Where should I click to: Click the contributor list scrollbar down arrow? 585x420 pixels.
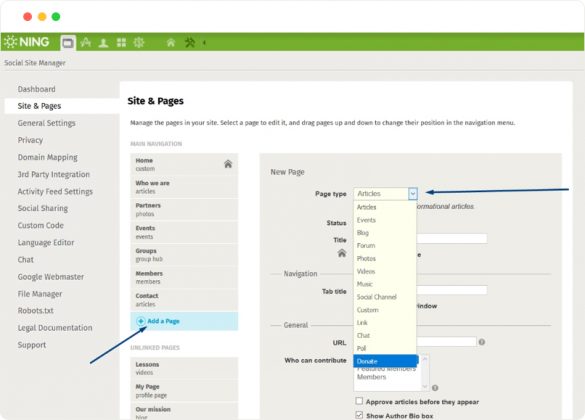click(425, 386)
